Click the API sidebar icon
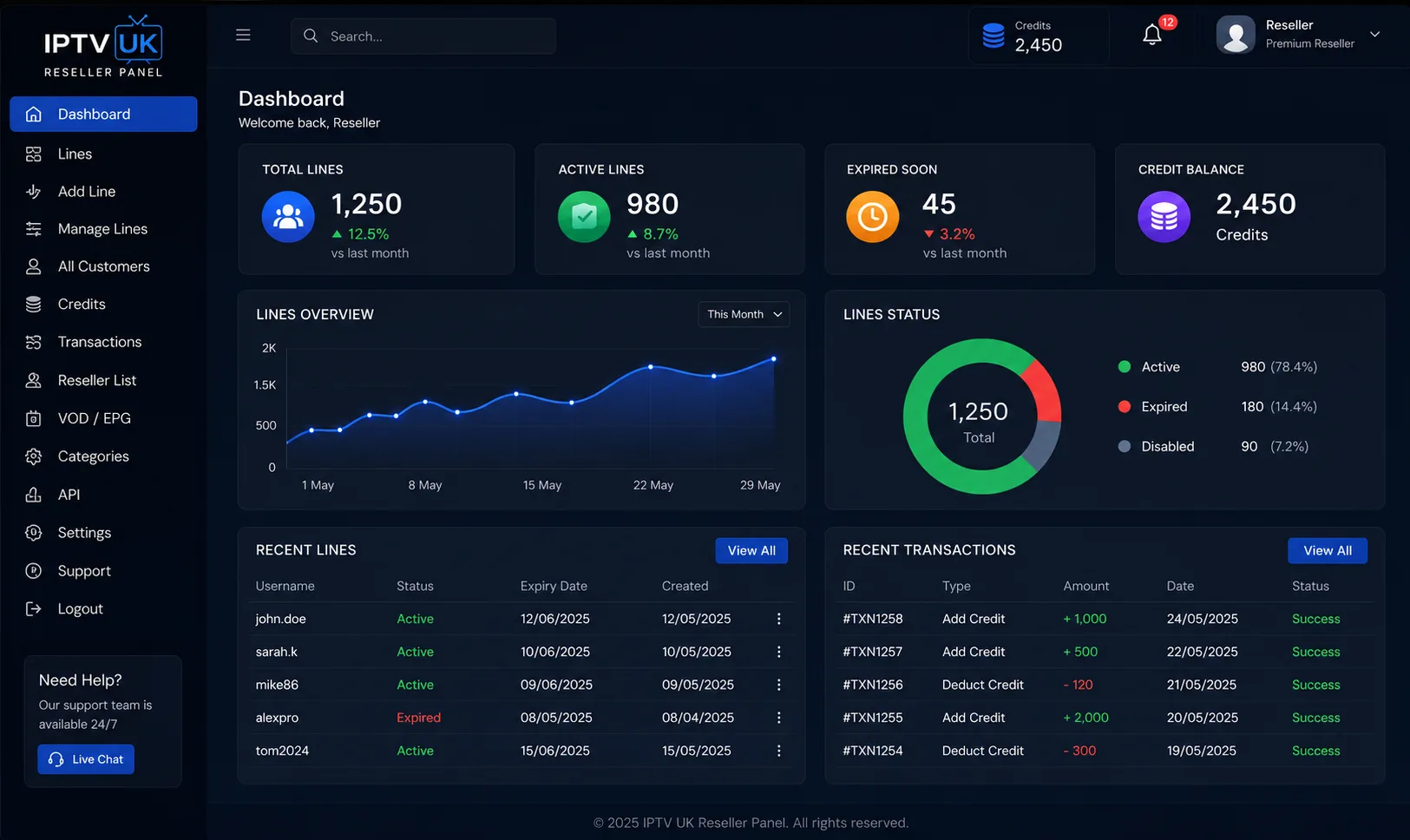 (x=34, y=495)
